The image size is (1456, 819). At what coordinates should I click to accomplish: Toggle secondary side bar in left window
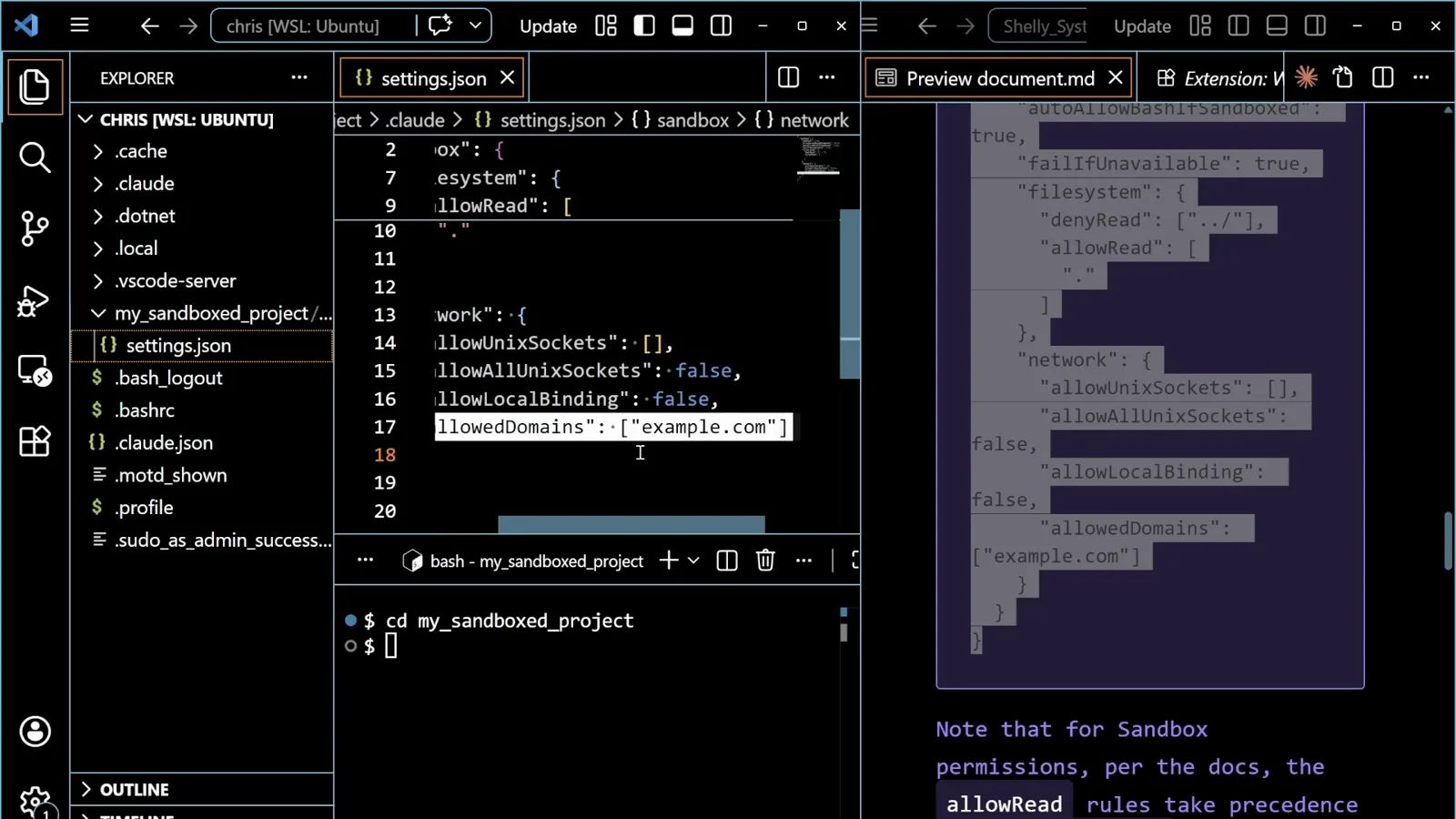[x=721, y=25]
